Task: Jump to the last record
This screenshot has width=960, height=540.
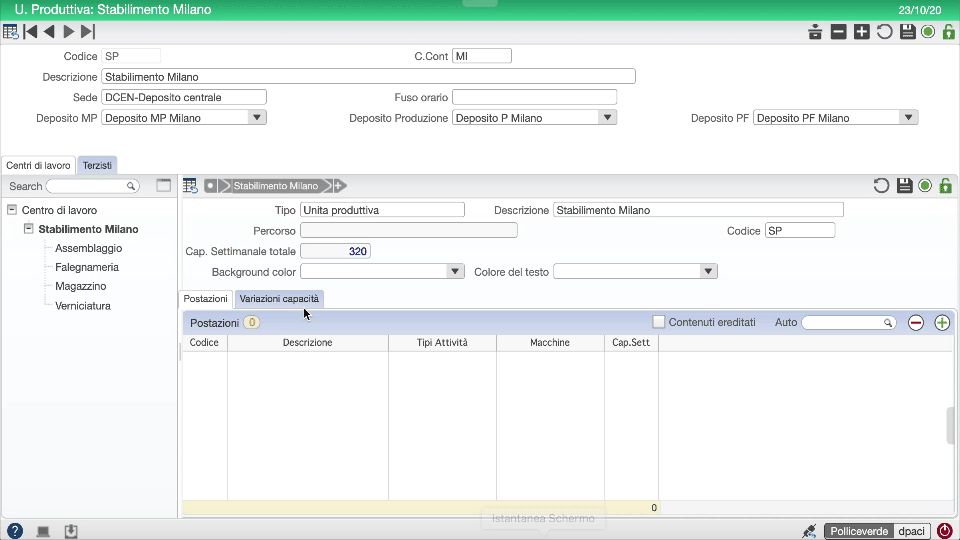Action: click(88, 32)
